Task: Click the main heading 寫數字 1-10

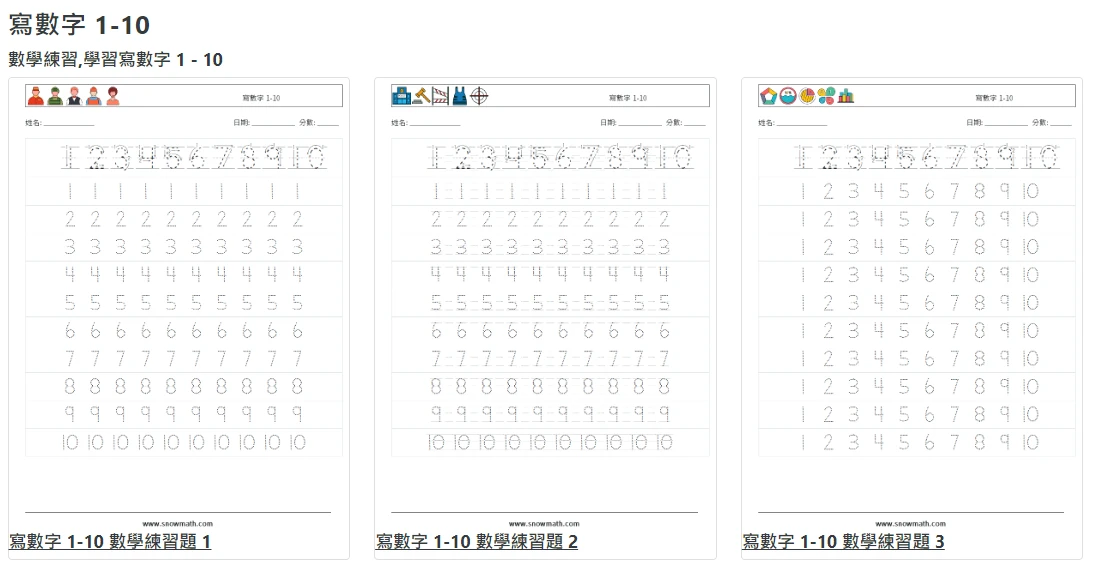Action: click(x=79, y=25)
